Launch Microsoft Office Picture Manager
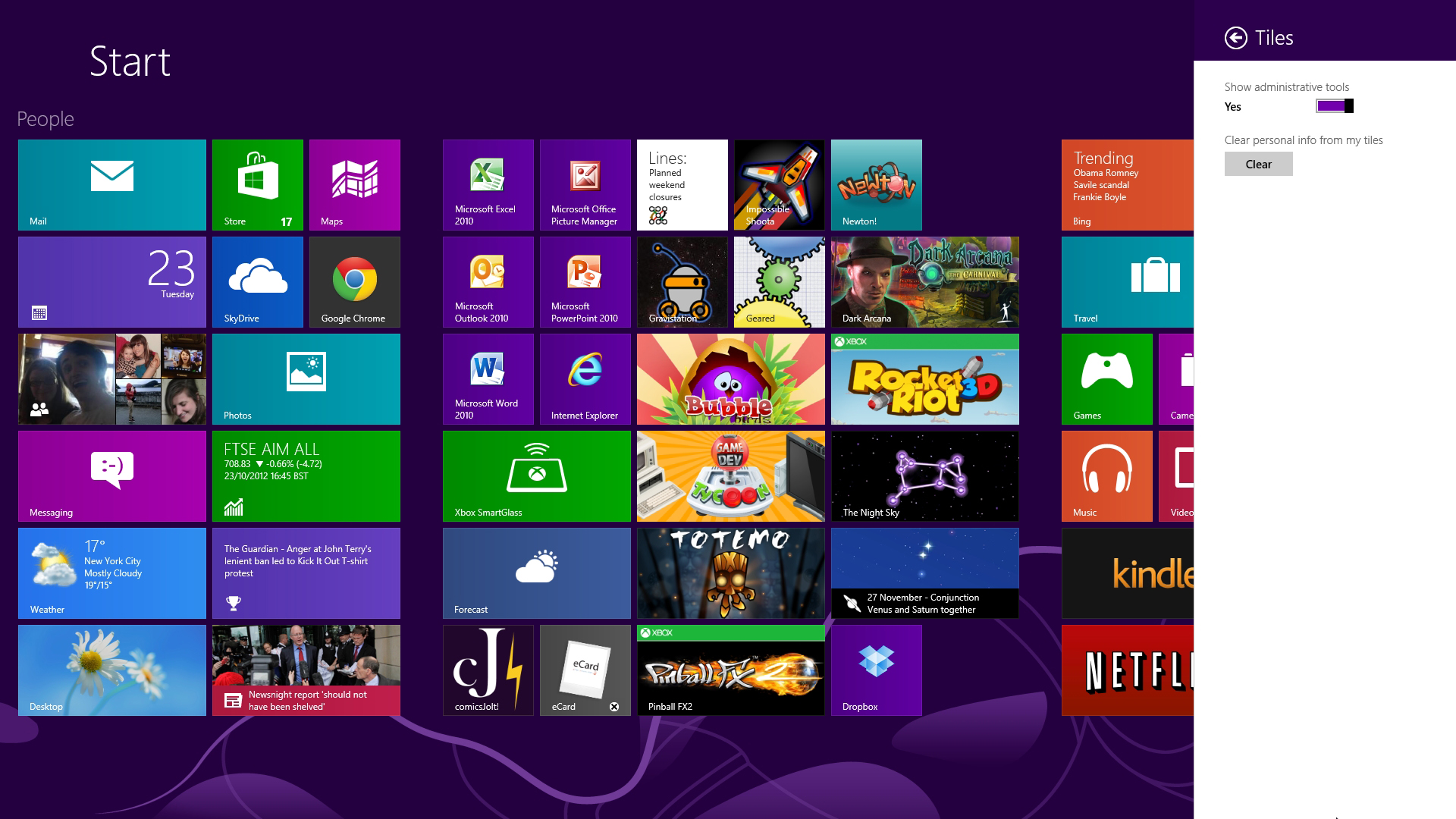The image size is (1456, 819). (x=585, y=185)
